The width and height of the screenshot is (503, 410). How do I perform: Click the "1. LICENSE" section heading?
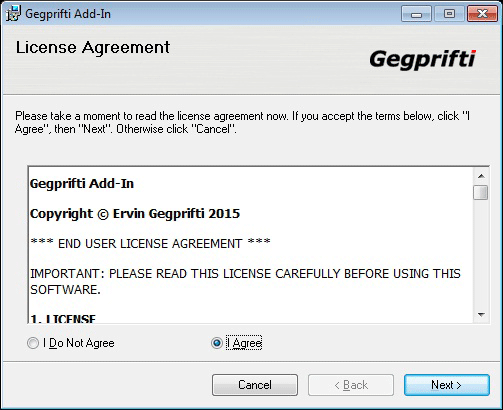pos(63,318)
